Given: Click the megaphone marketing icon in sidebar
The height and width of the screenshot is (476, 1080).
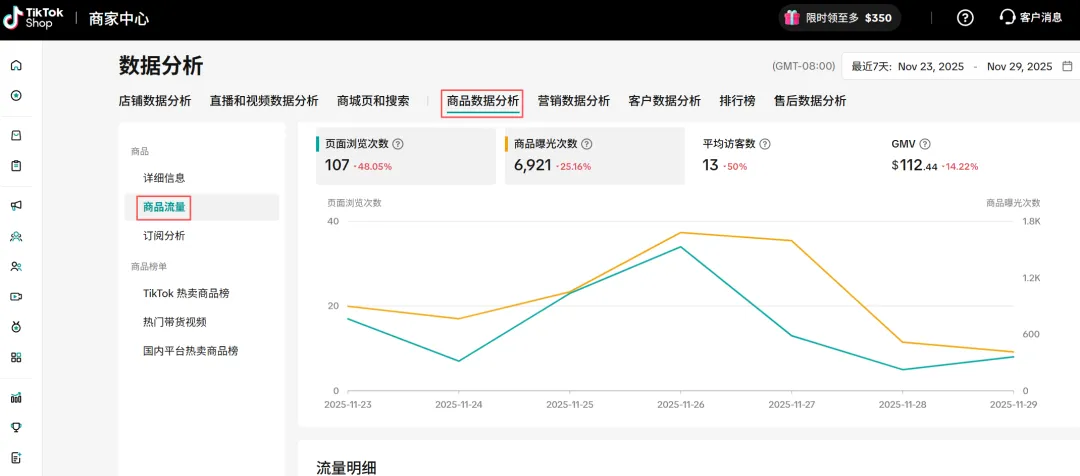Looking at the screenshot, I should tap(16, 206).
